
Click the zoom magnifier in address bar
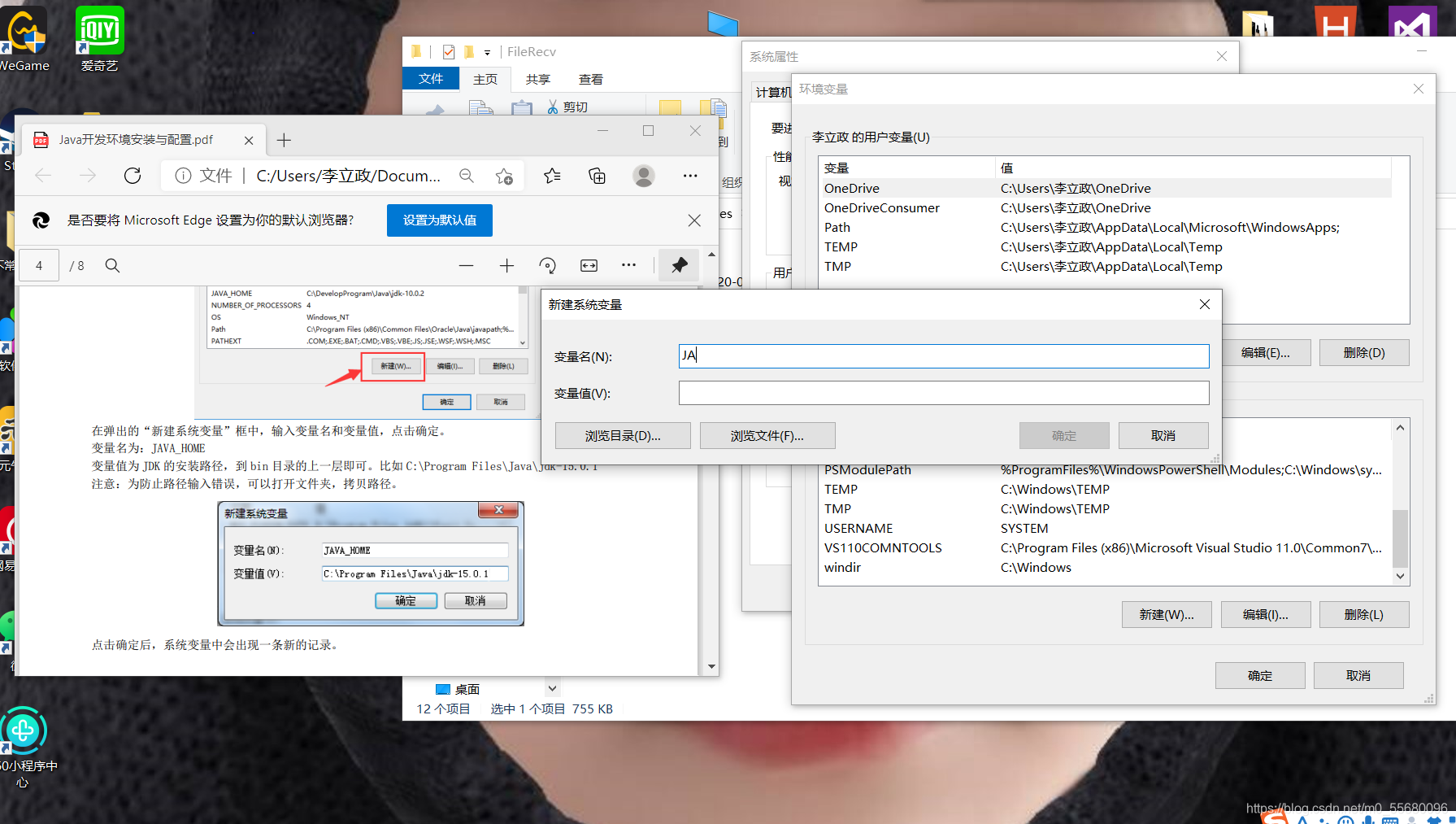467,176
